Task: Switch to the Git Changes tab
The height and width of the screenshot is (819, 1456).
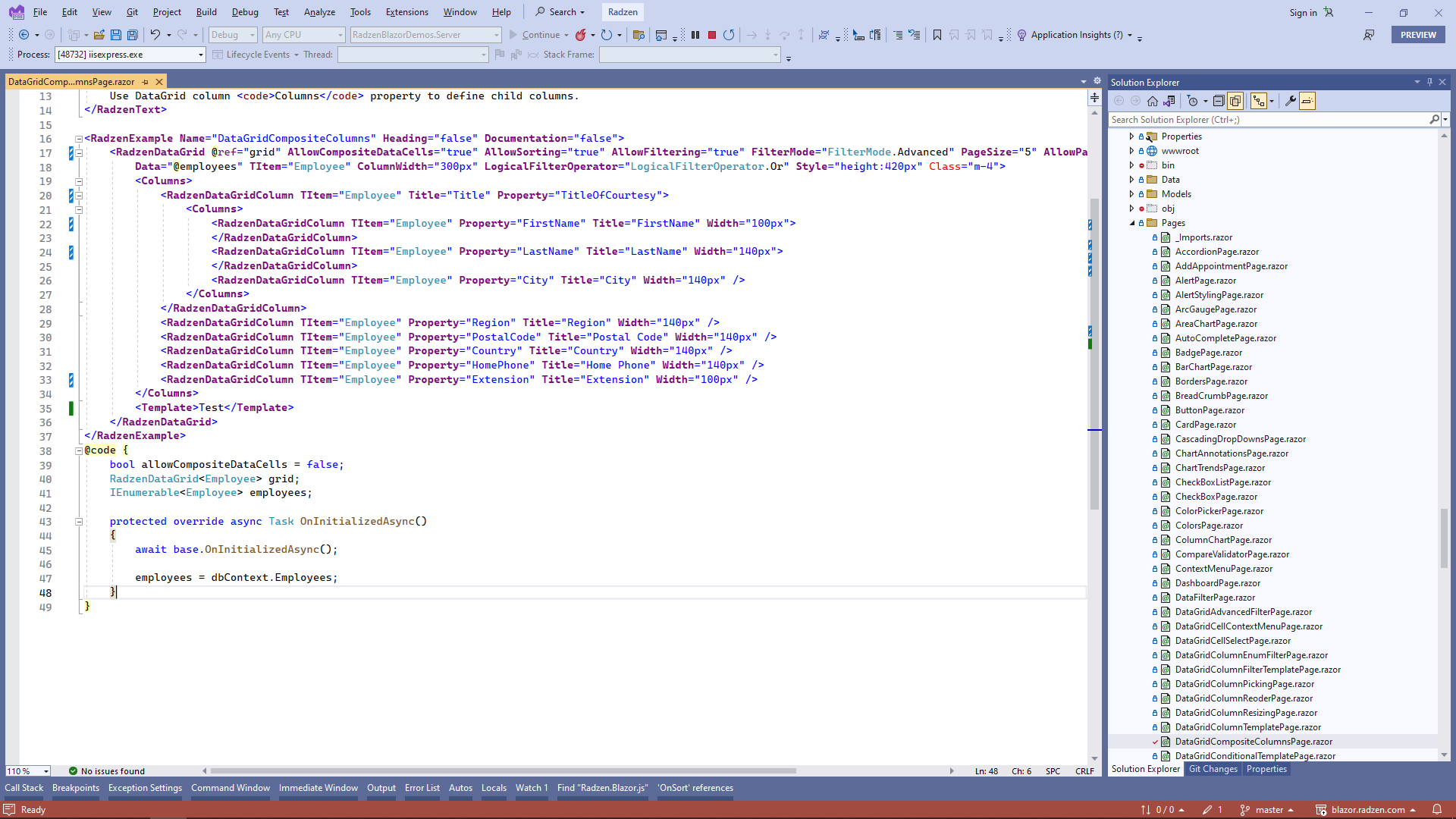Action: [x=1213, y=769]
